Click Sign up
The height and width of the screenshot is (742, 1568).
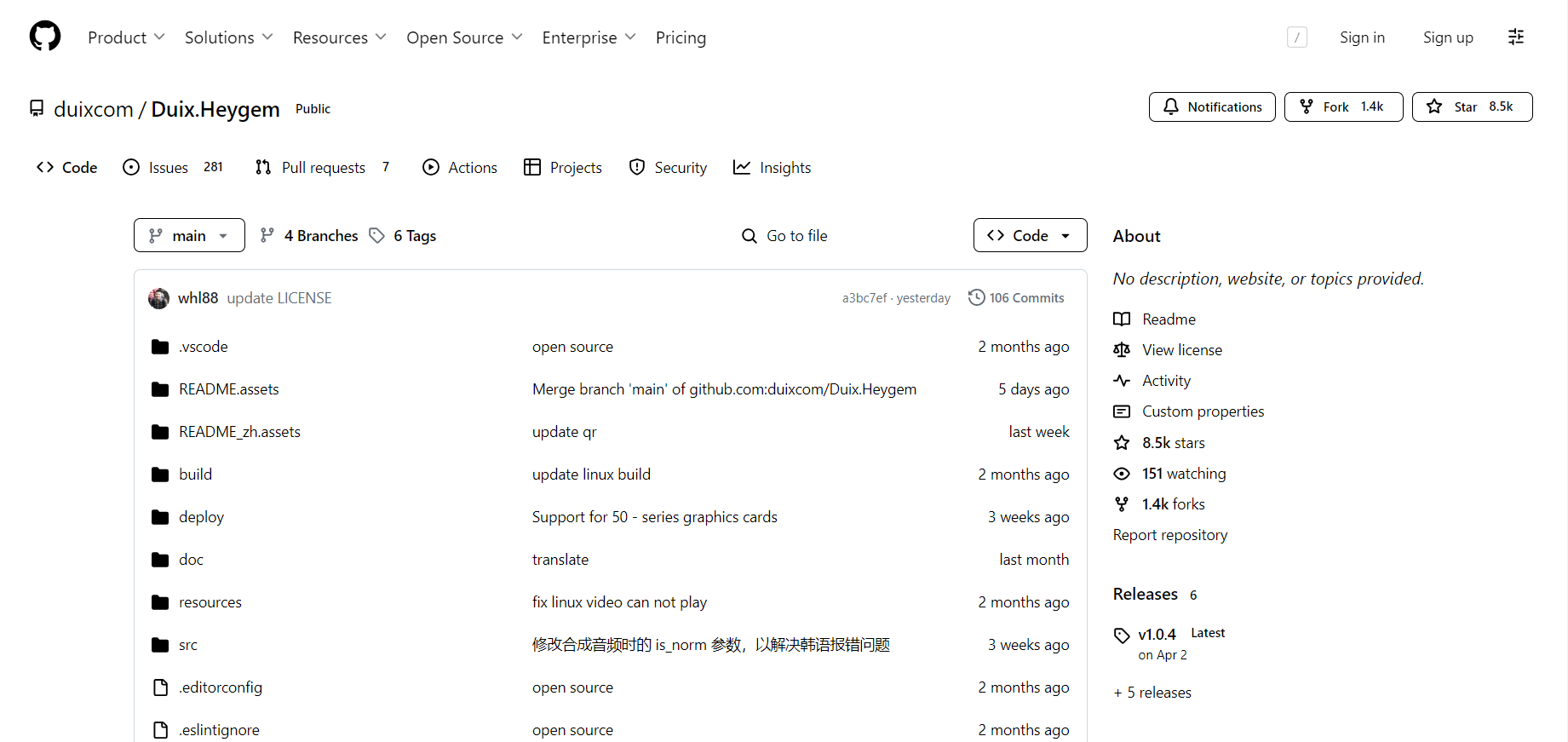[x=1448, y=37]
